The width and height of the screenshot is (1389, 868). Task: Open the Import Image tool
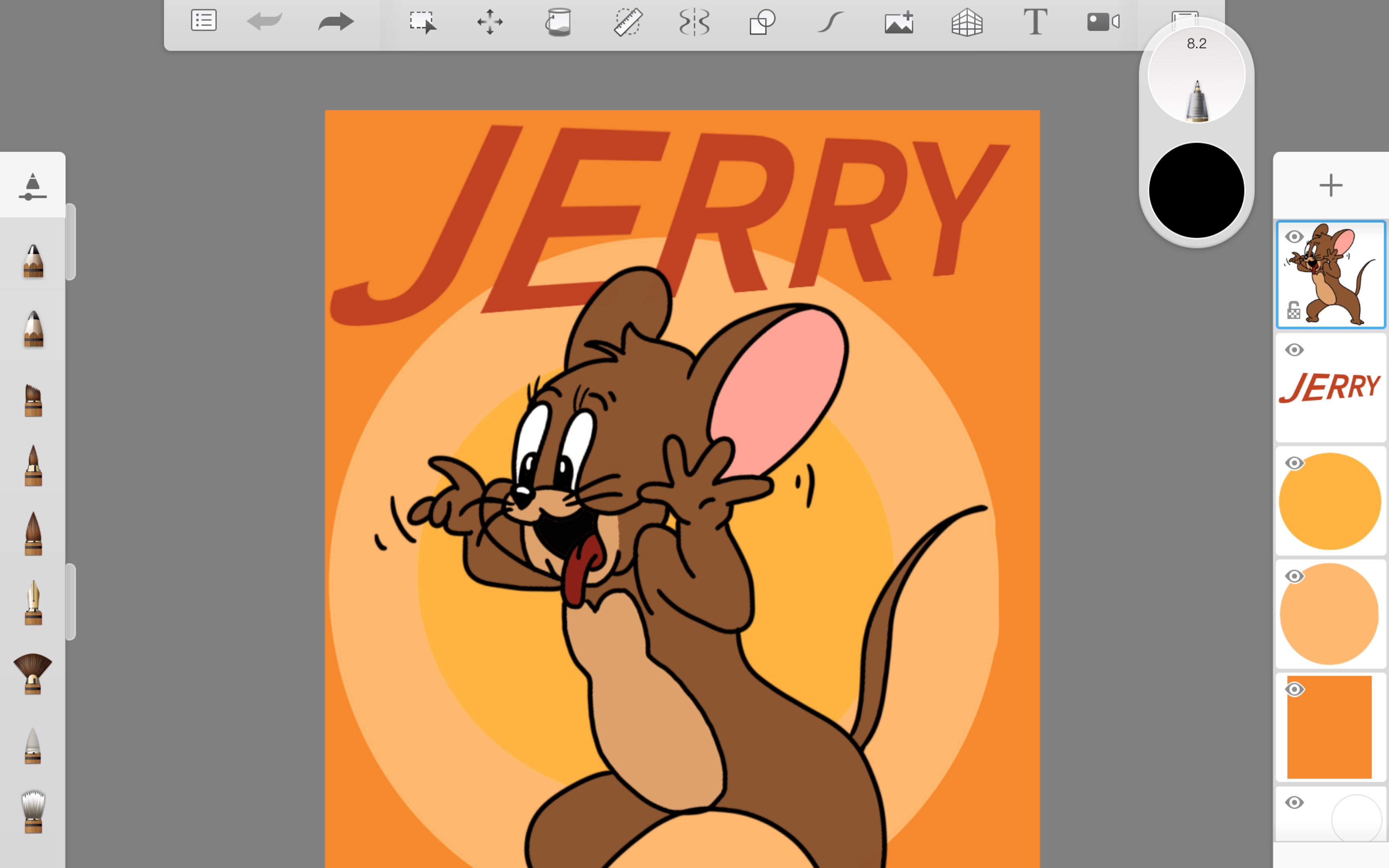tap(899, 23)
